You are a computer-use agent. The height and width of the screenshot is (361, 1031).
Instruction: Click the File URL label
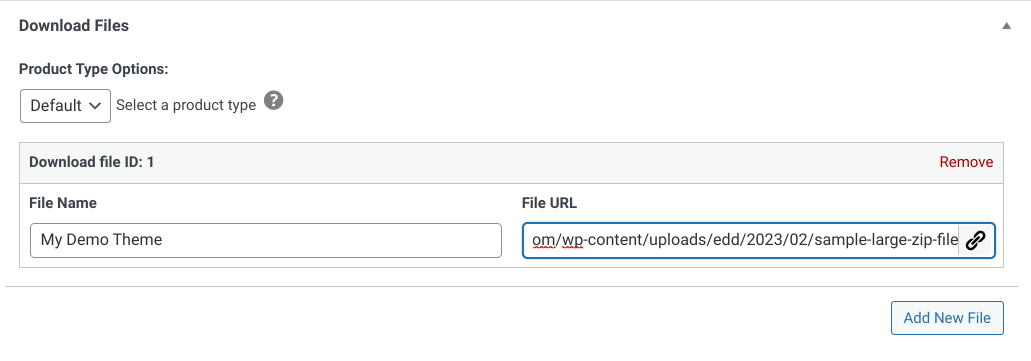point(549,203)
